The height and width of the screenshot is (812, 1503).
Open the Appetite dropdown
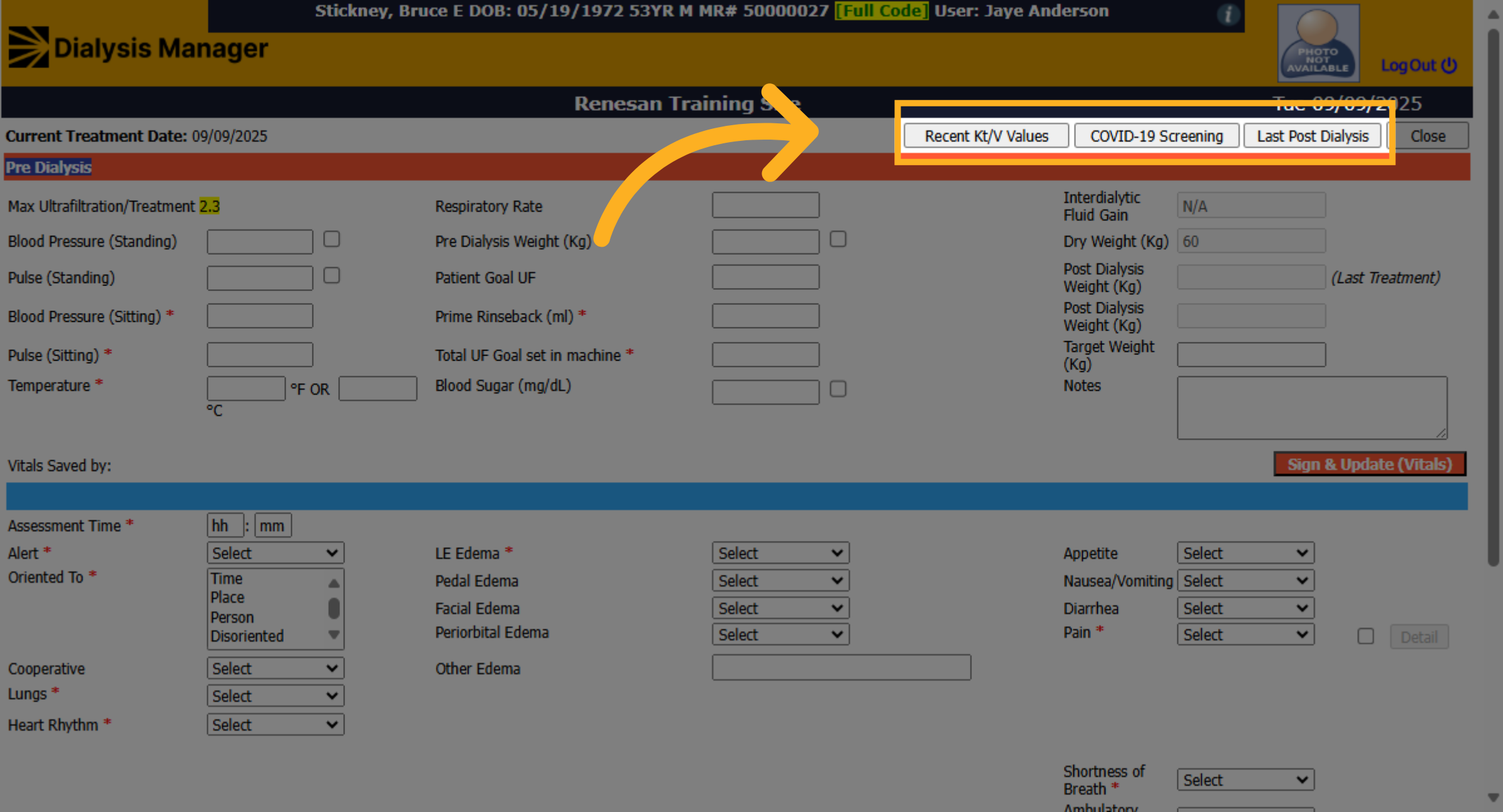pyautogui.click(x=1246, y=553)
